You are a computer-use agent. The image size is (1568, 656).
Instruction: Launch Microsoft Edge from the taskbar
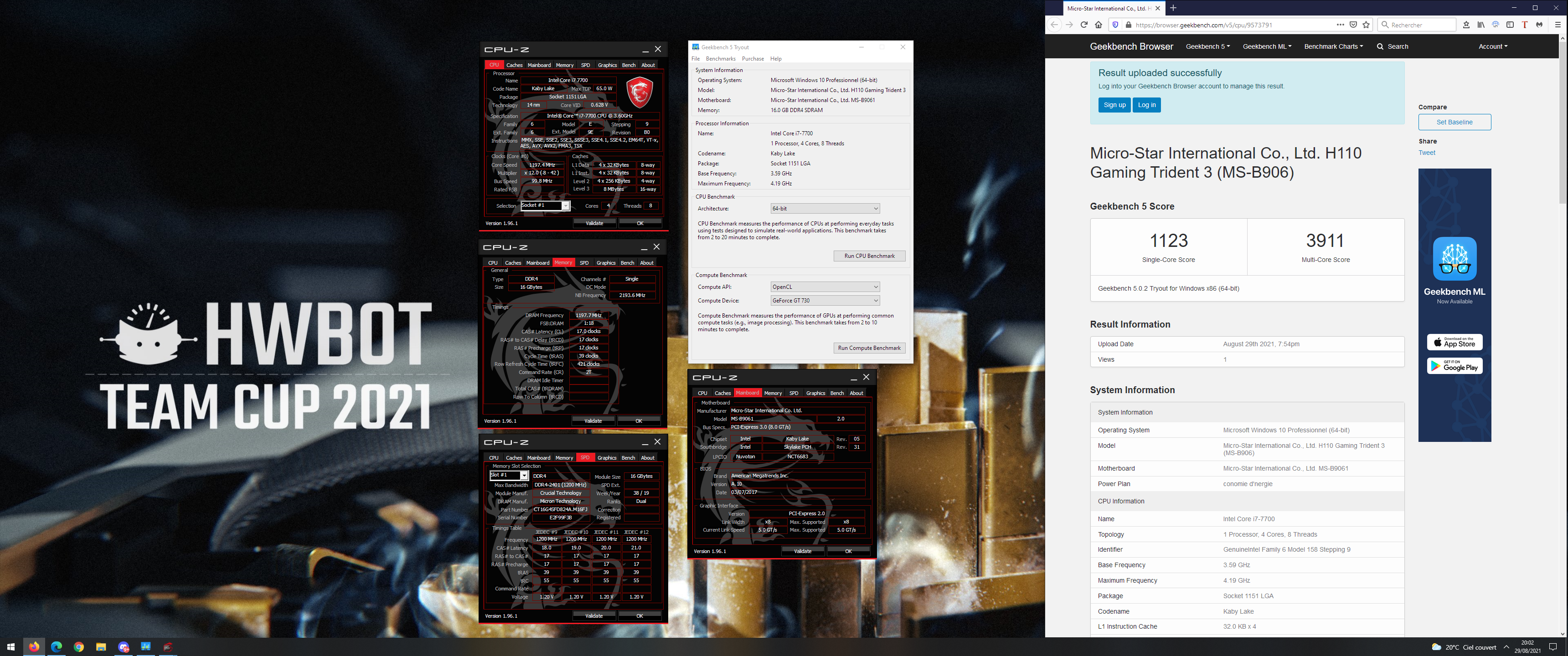coord(56,647)
